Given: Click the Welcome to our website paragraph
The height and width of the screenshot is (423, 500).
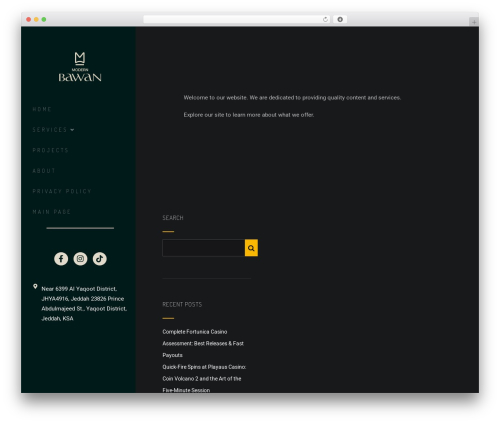Looking at the screenshot, I should tap(292, 98).
